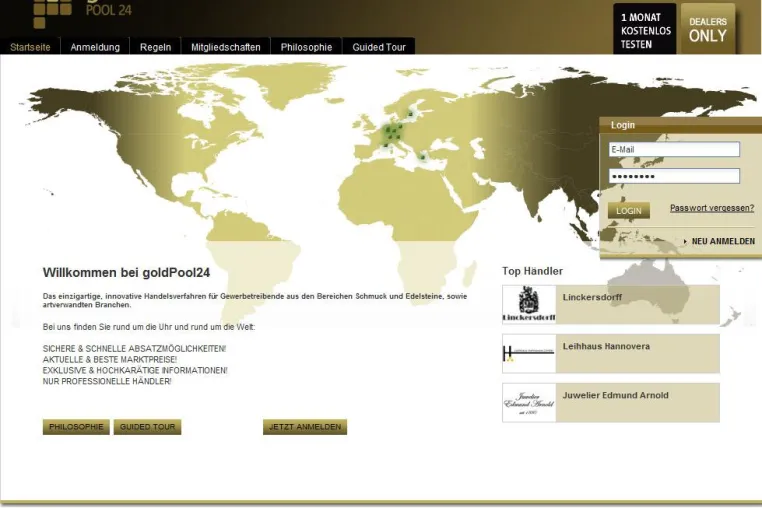The image size is (762, 508).
Task: Focus the E-Mail input field
Action: [674, 149]
